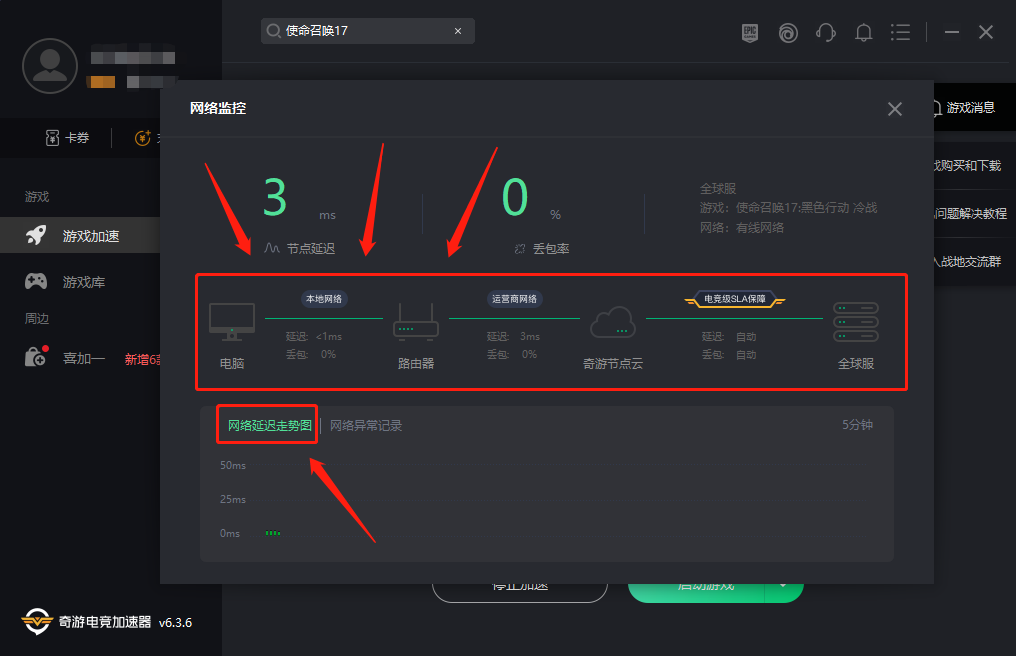The height and width of the screenshot is (656, 1016).
Task: Click the version number v6.3.6
Action: (176, 622)
